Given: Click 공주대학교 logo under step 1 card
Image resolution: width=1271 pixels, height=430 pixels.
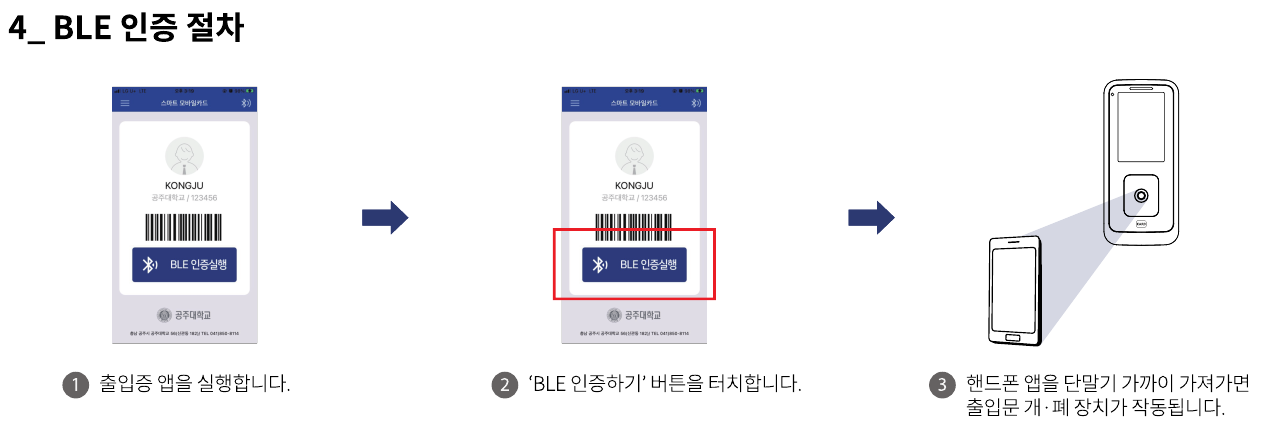Looking at the screenshot, I should (x=185, y=314).
